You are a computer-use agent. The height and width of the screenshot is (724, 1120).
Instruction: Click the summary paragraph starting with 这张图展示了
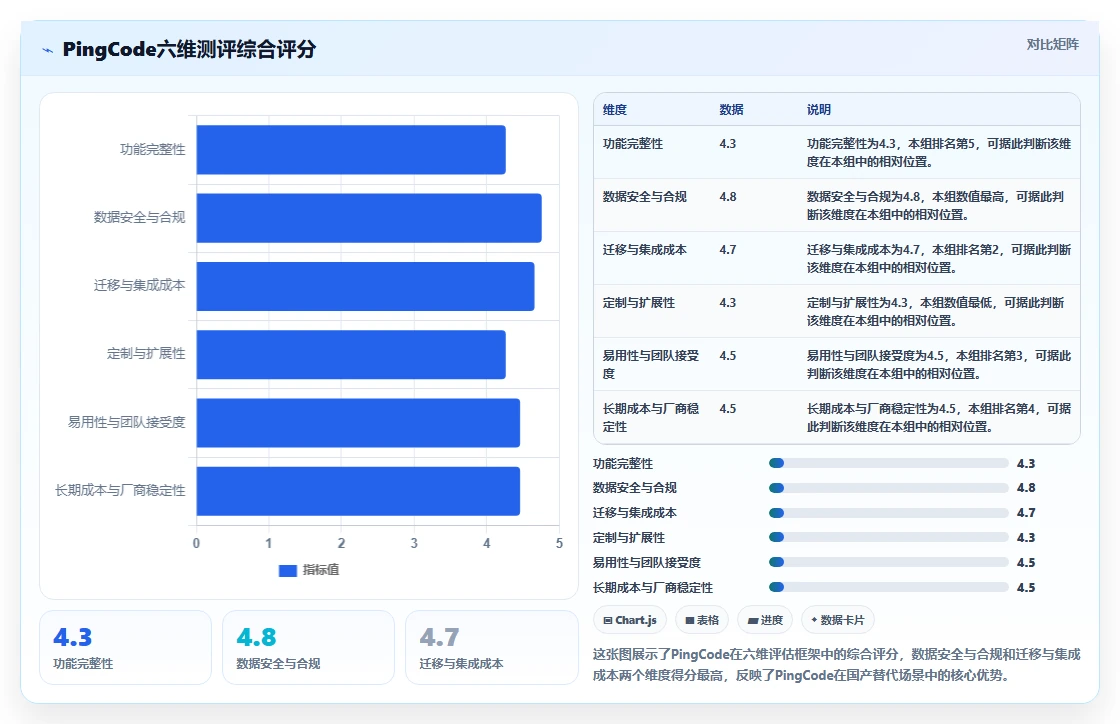pyautogui.click(x=836, y=665)
